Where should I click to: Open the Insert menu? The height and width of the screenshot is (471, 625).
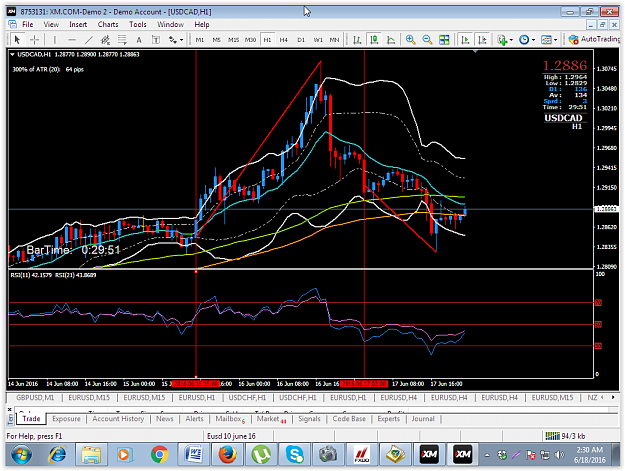point(78,24)
